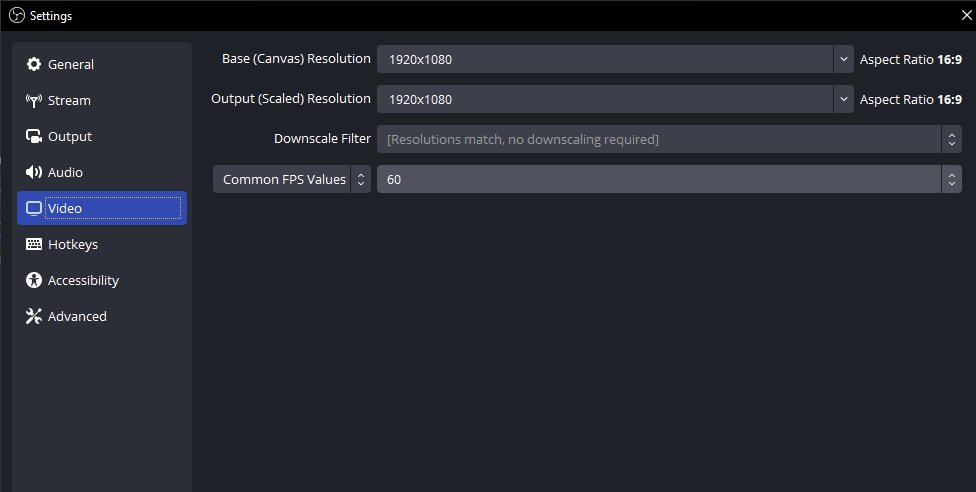
Task: Expand Output (Scaled) Resolution dropdown arrow
Action: click(843, 99)
